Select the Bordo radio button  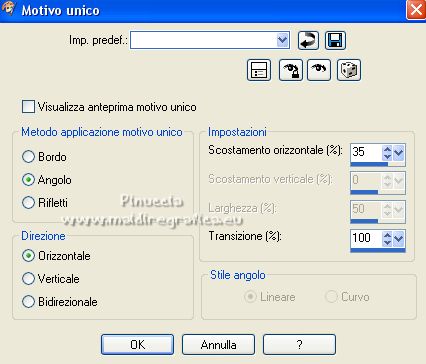[x=28, y=156]
